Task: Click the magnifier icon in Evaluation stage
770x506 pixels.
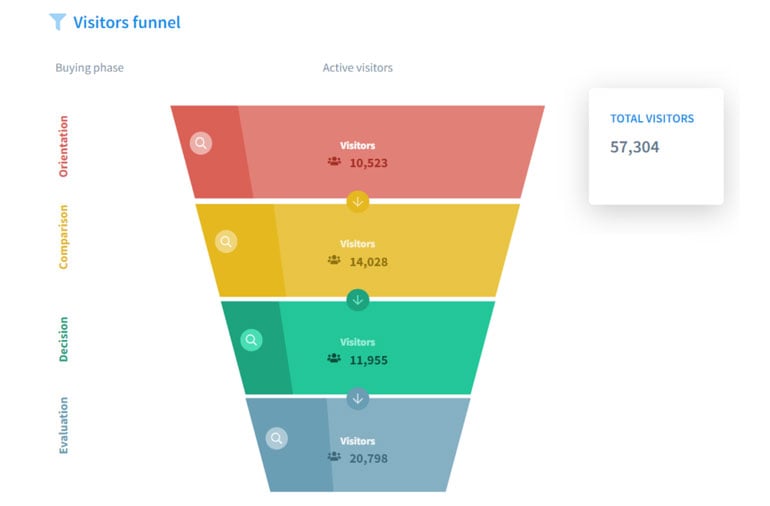Action: [x=277, y=438]
